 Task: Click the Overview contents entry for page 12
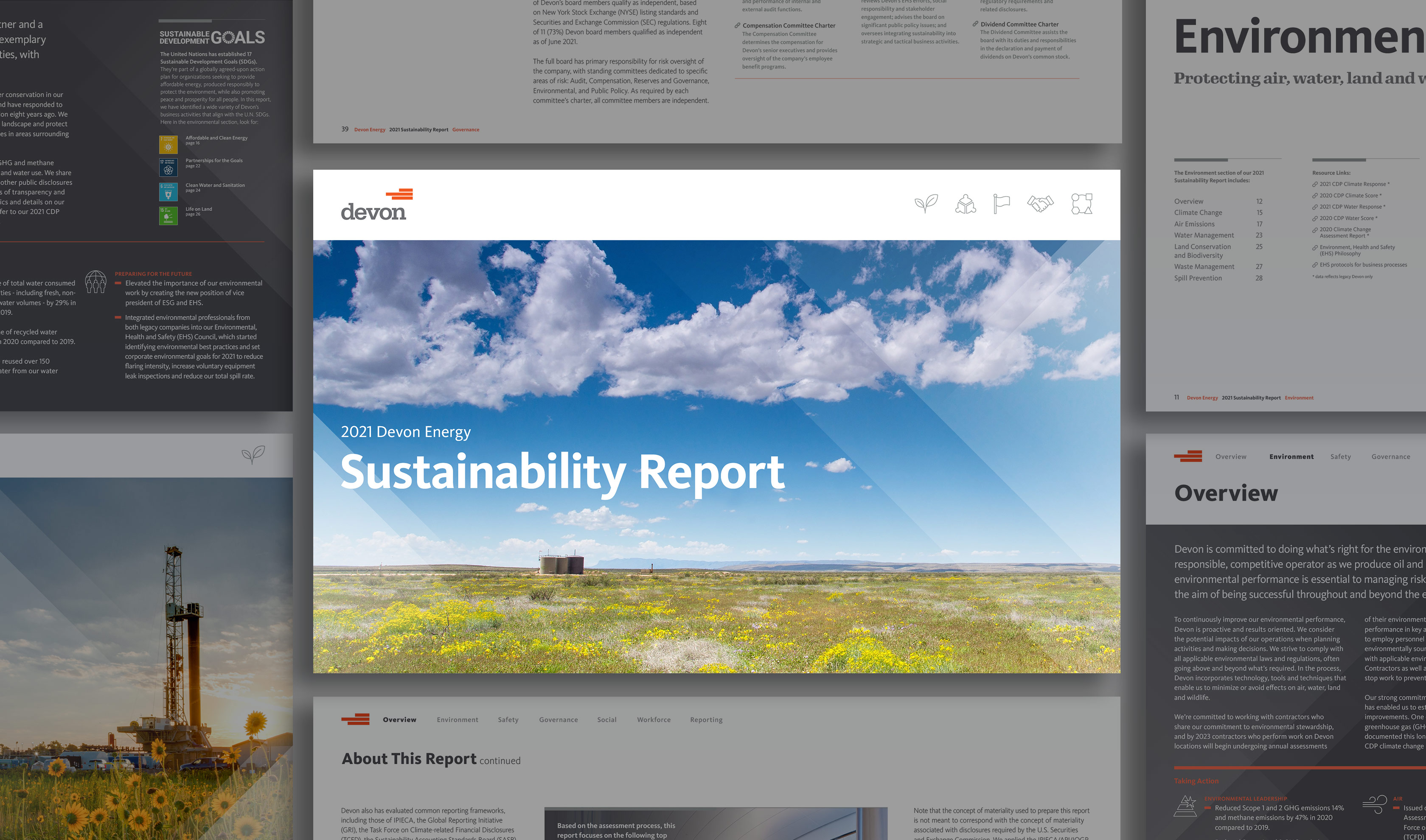pos(1218,201)
